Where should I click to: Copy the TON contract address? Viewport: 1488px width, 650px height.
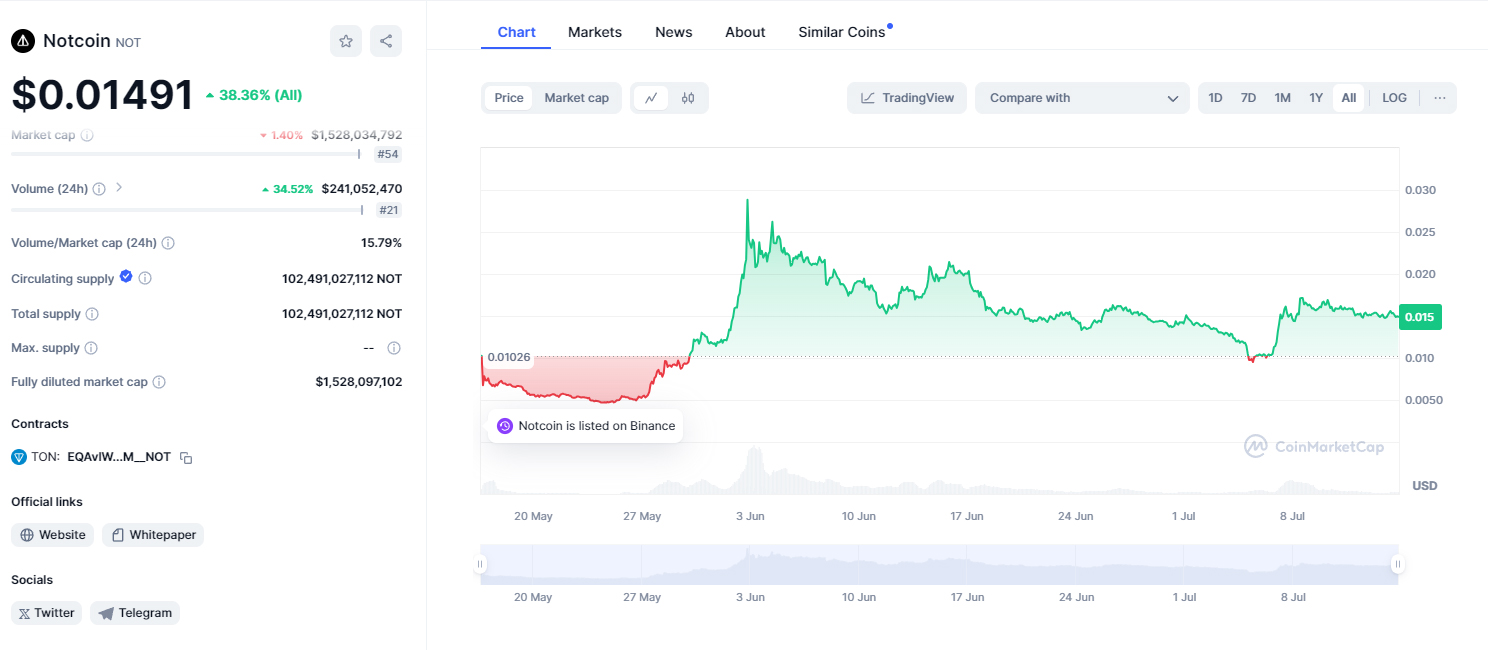[186, 457]
